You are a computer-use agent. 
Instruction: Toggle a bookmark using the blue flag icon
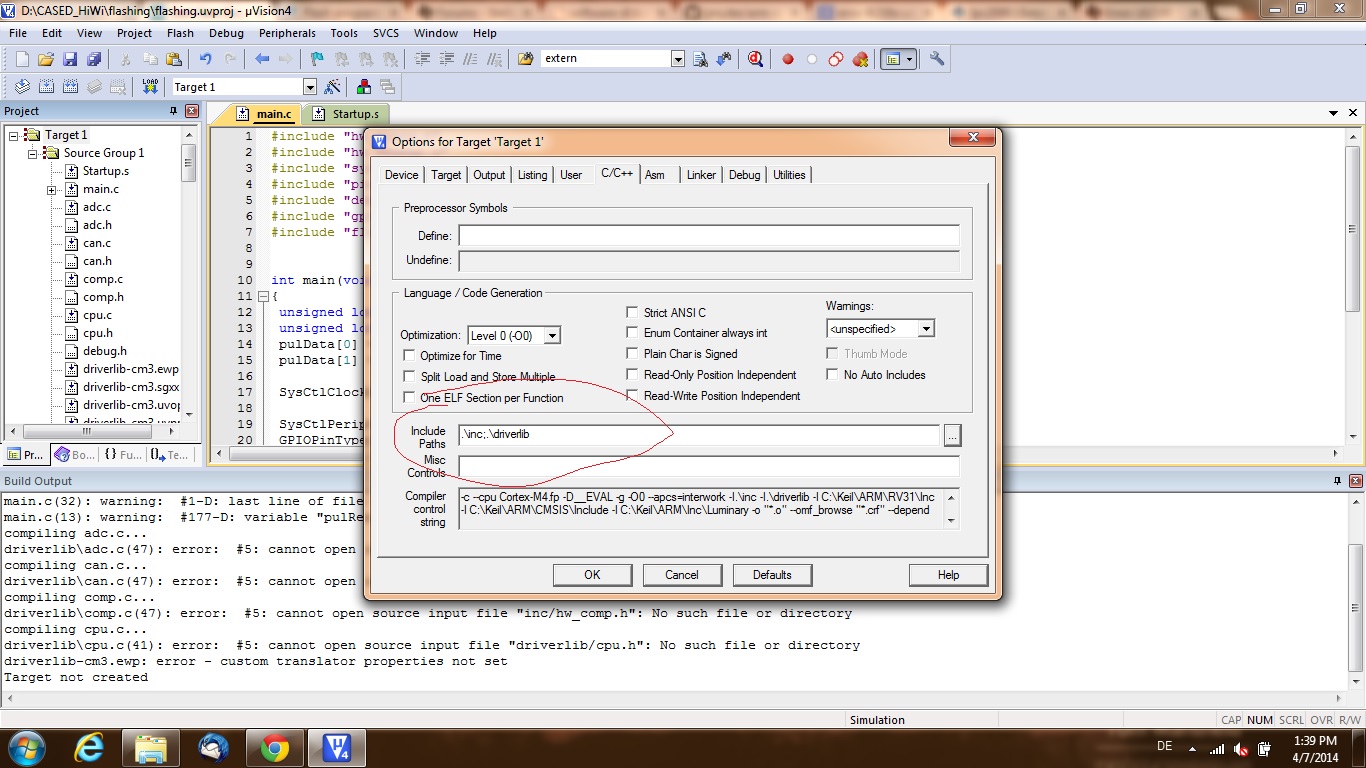pos(317,58)
